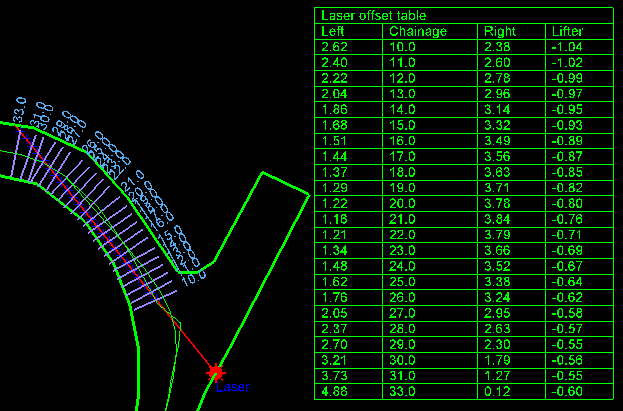Click left offset value 2.62
Image resolution: width=623 pixels, height=411 pixels.
[x=334, y=47]
